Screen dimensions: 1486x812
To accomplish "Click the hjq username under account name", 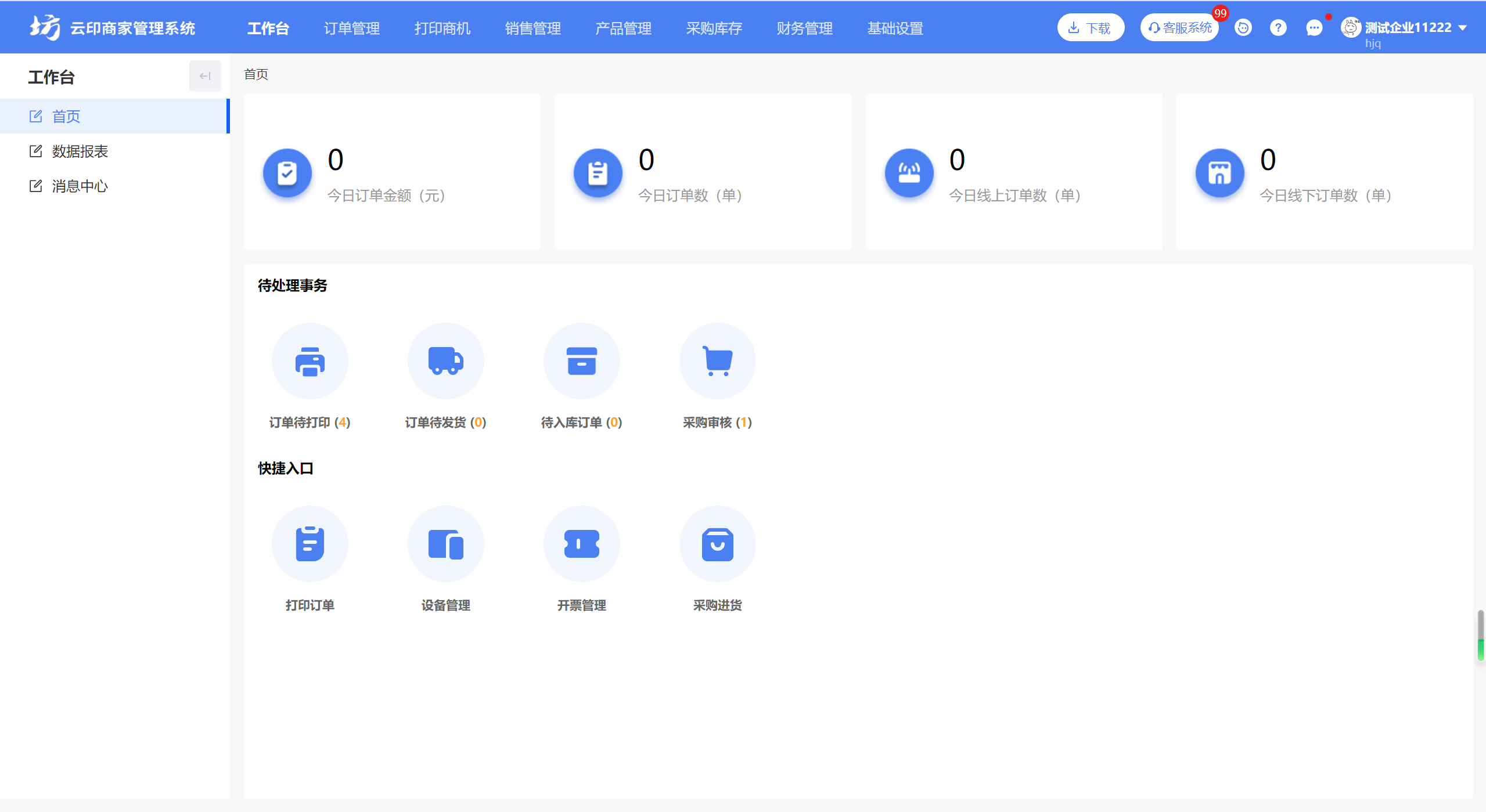I will pyautogui.click(x=1373, y=44).
